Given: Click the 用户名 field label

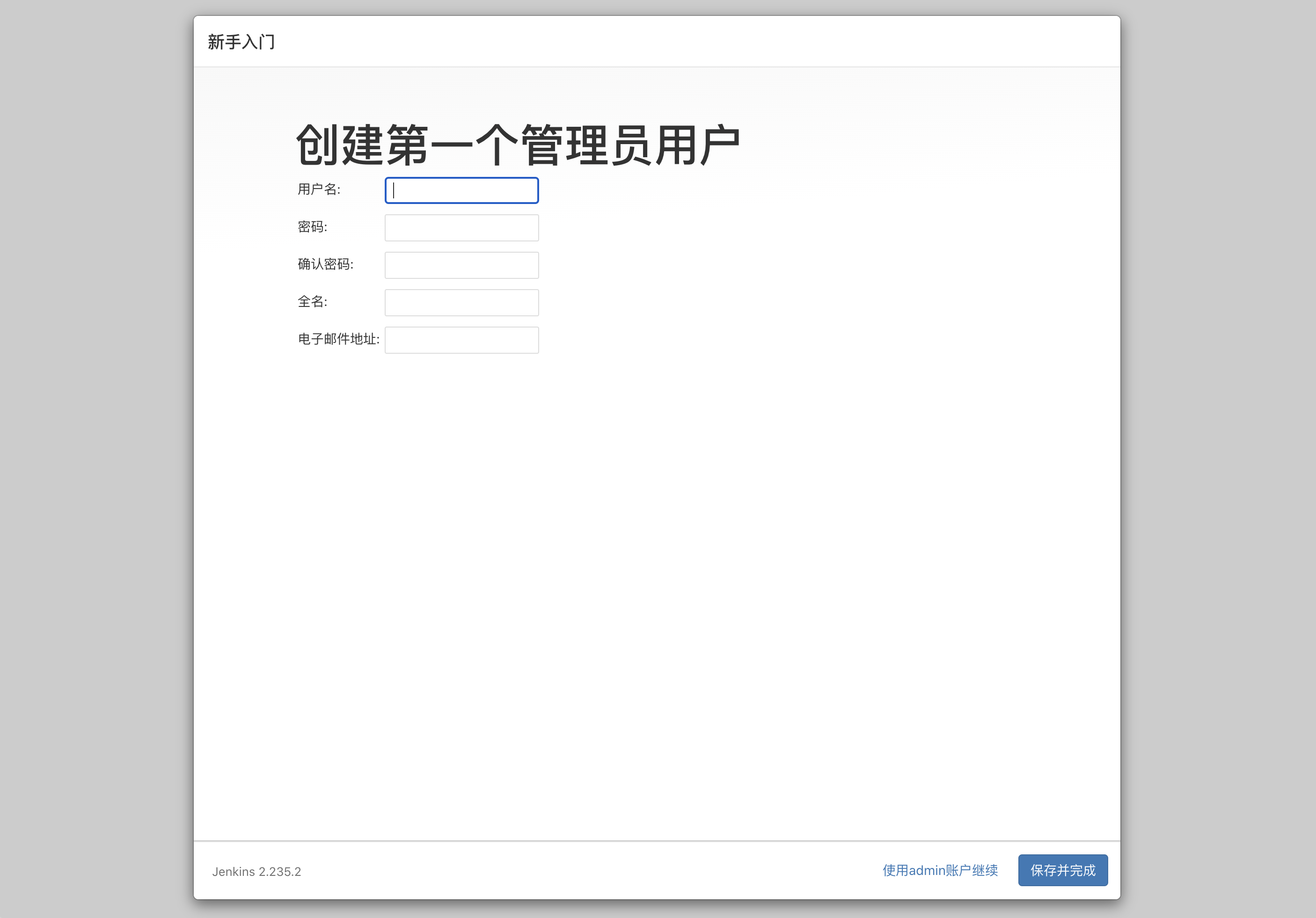Looking at the screenshot, I should pos(319,189).
